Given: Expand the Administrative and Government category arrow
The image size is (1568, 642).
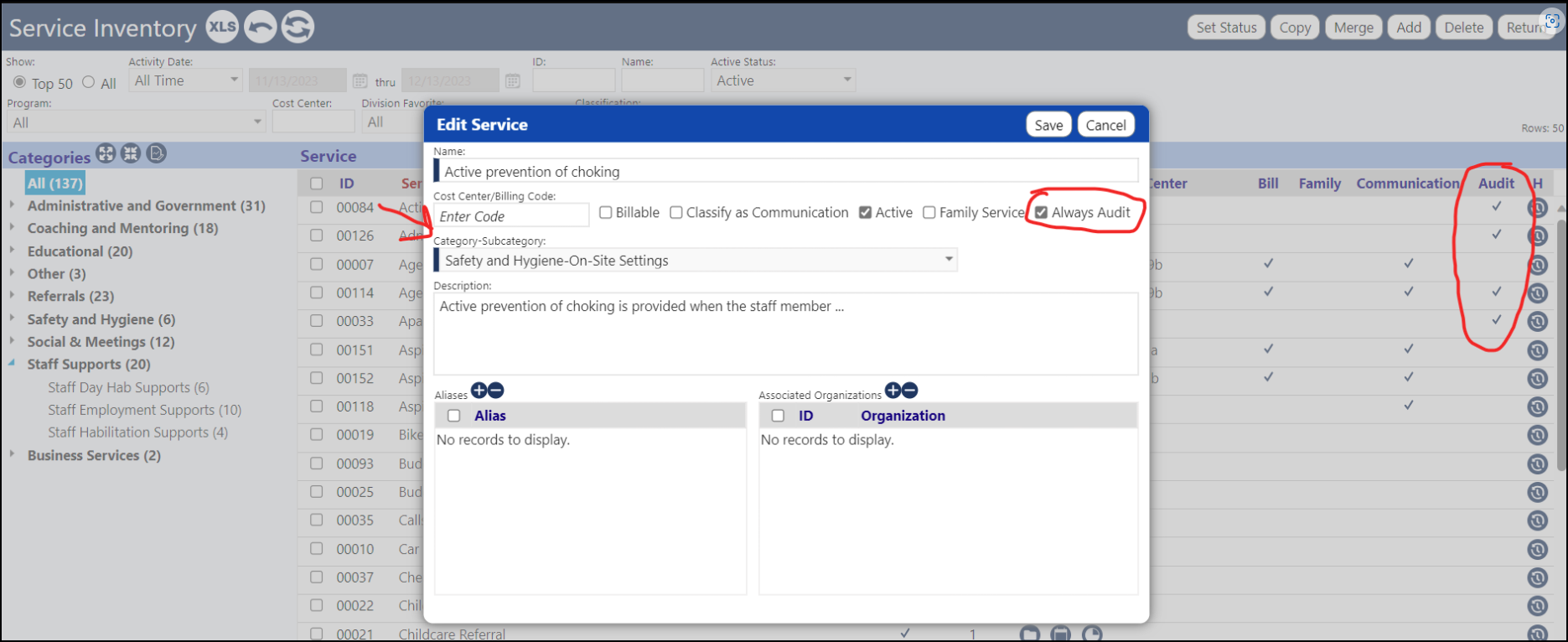Looking at the screenshot, I should point(12,205).
